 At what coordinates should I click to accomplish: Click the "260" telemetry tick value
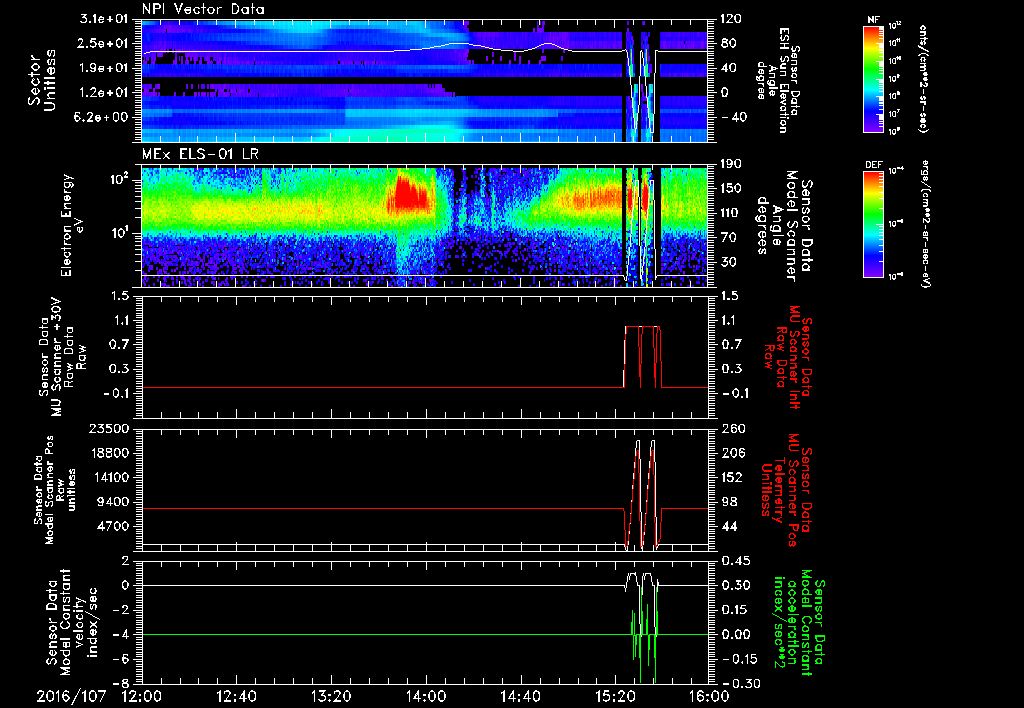[x=731, y=428]
